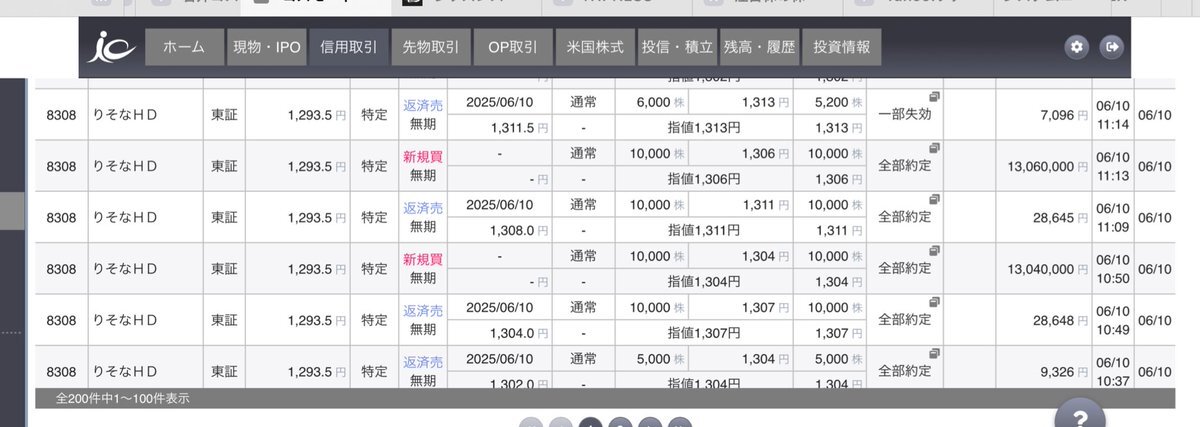Click the 一部失効 status text
The image size is (1200, 427).
(x=905, y=115)
